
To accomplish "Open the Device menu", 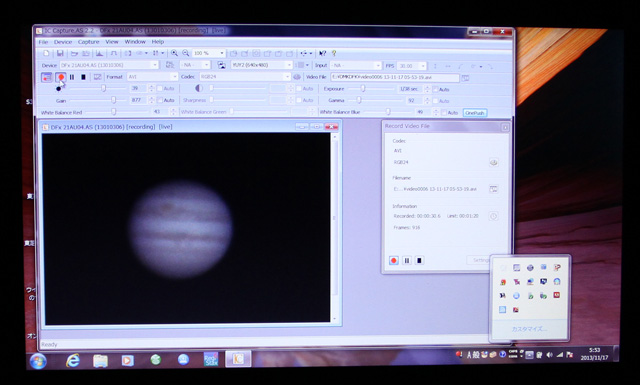I will (x=63, y=42).
